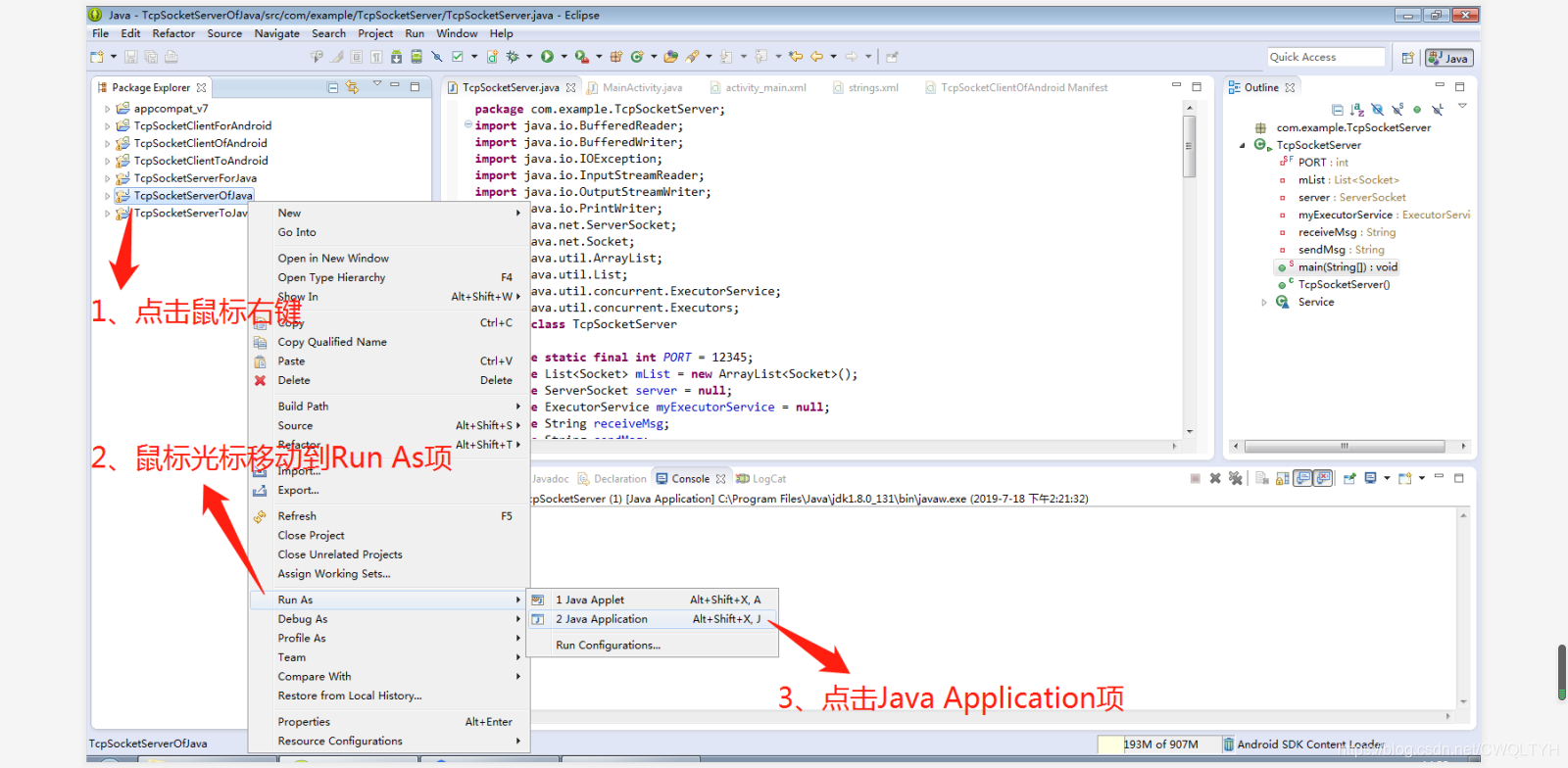Toggle Hide Non-Public Members in Outline

[x=1417, y=110]
